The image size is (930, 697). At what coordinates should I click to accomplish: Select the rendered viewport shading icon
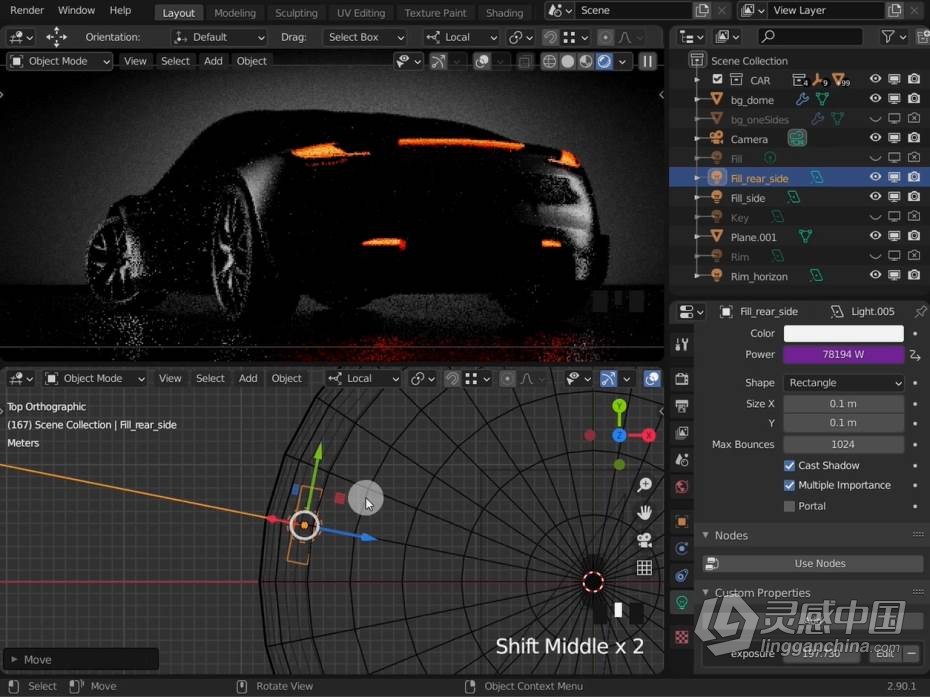click(604, 61)
